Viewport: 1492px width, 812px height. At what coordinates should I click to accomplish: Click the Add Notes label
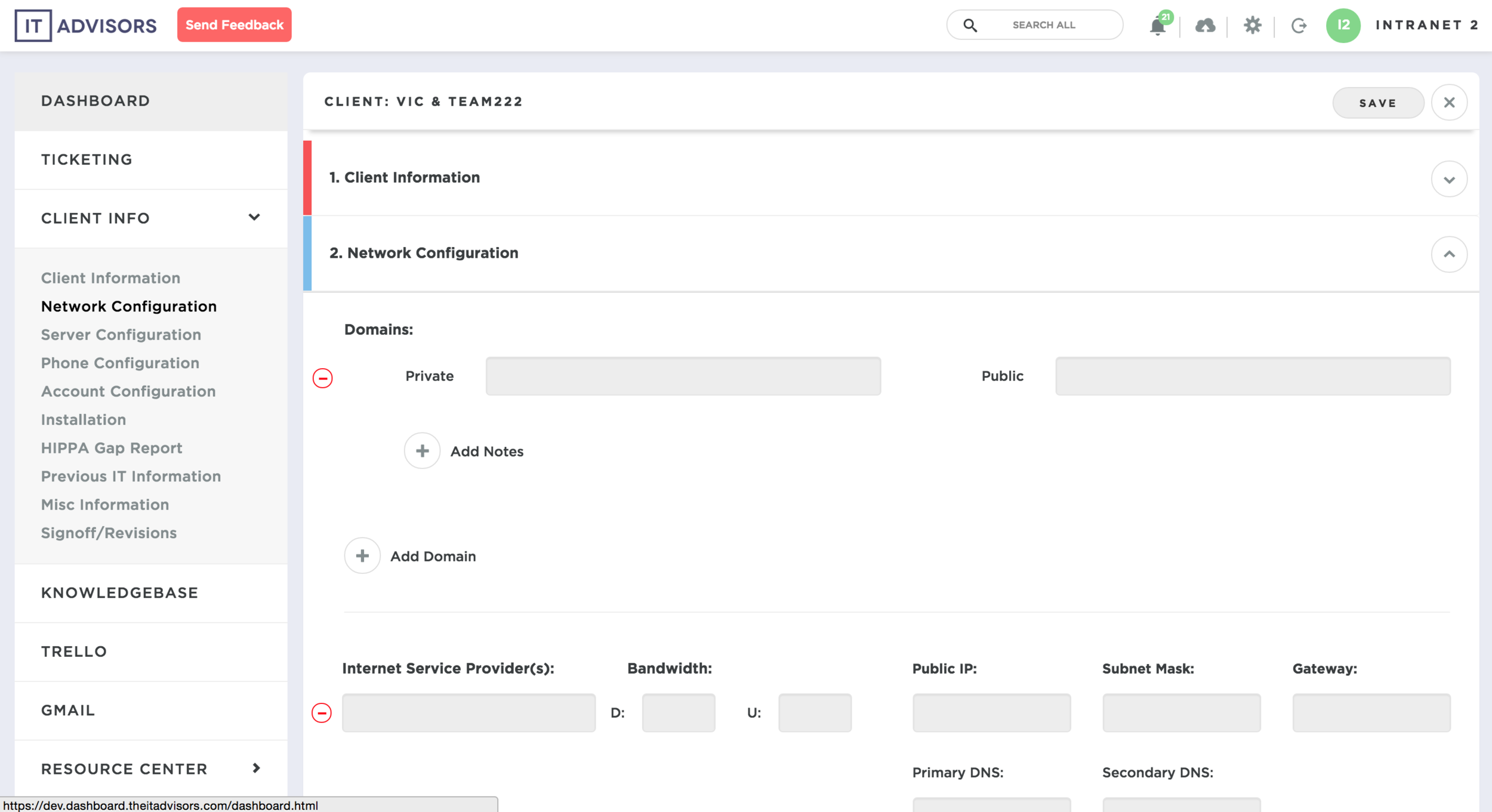point(487,452)
